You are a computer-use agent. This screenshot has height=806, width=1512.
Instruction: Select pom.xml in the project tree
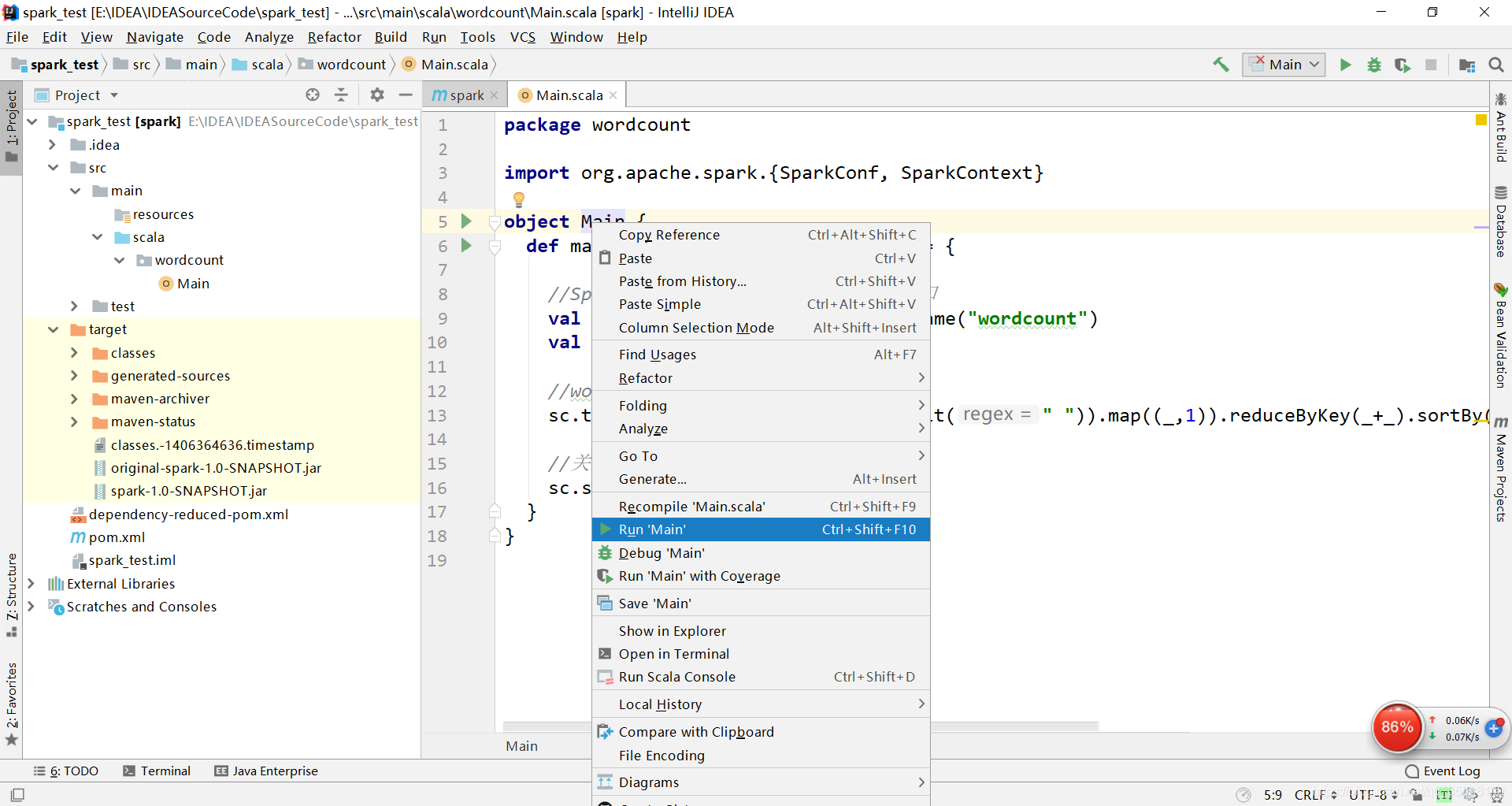tap(117, 537)
